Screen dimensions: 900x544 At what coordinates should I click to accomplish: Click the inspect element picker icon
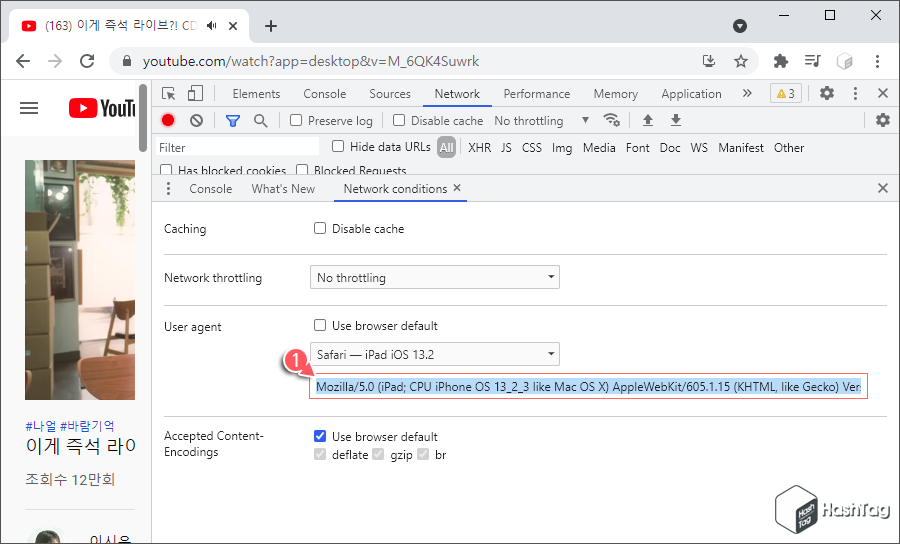click(168, 94)
